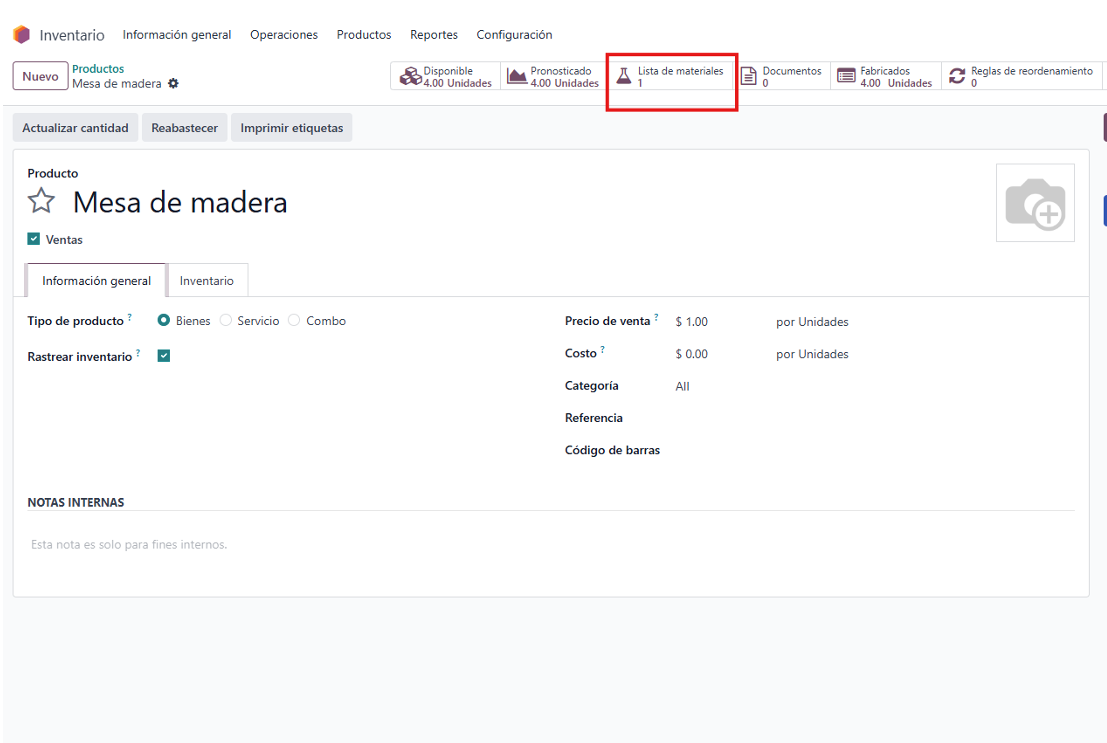This screenshot has height=743, width=1107.
Task: Click the Lista de materiales label text
Action: pyautogui.click(x=681, y=71)
